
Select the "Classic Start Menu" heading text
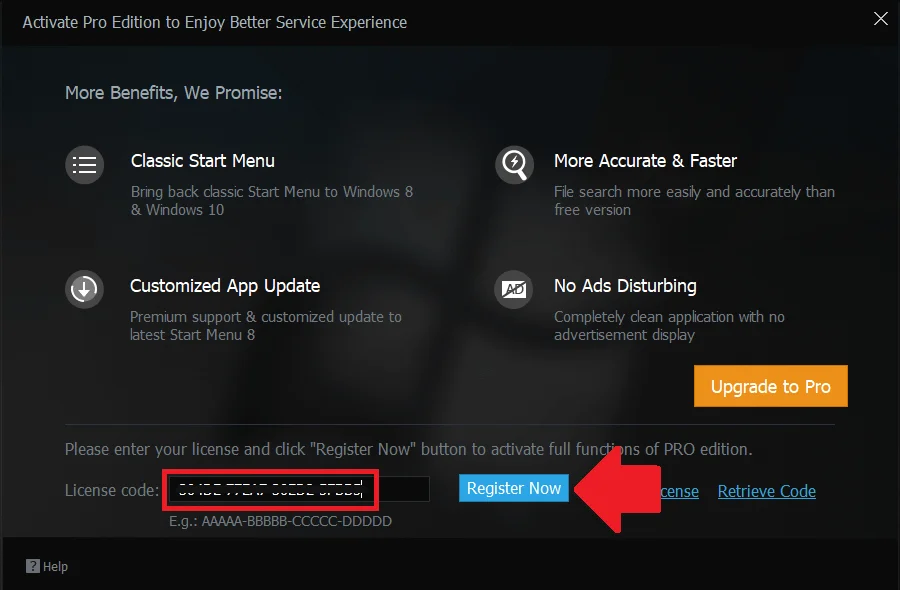[203, 161]
